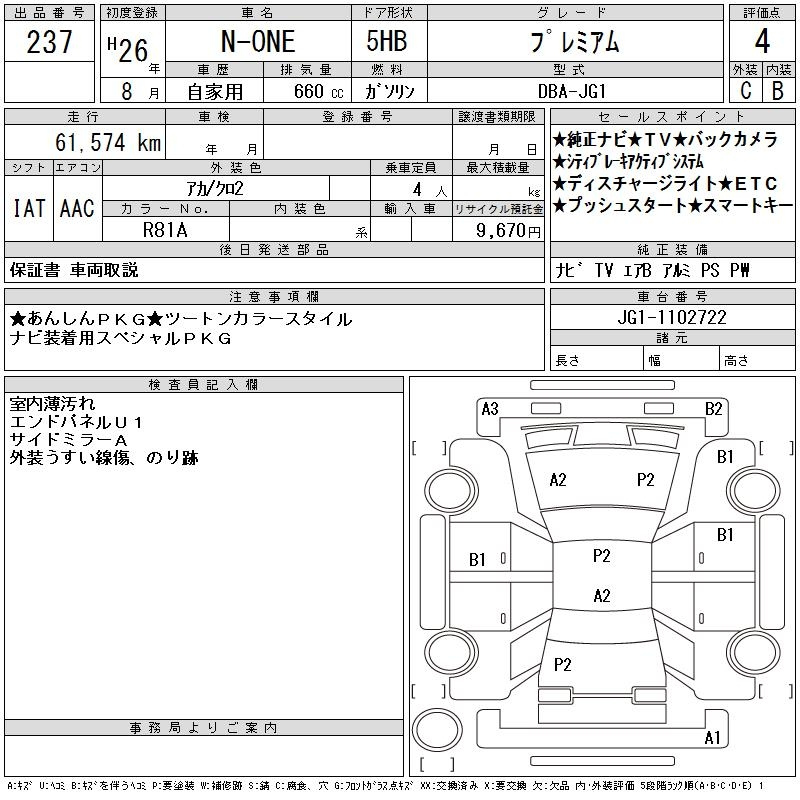
Task: Select the car name "N-ONE"
Action: tap(258, 42)
